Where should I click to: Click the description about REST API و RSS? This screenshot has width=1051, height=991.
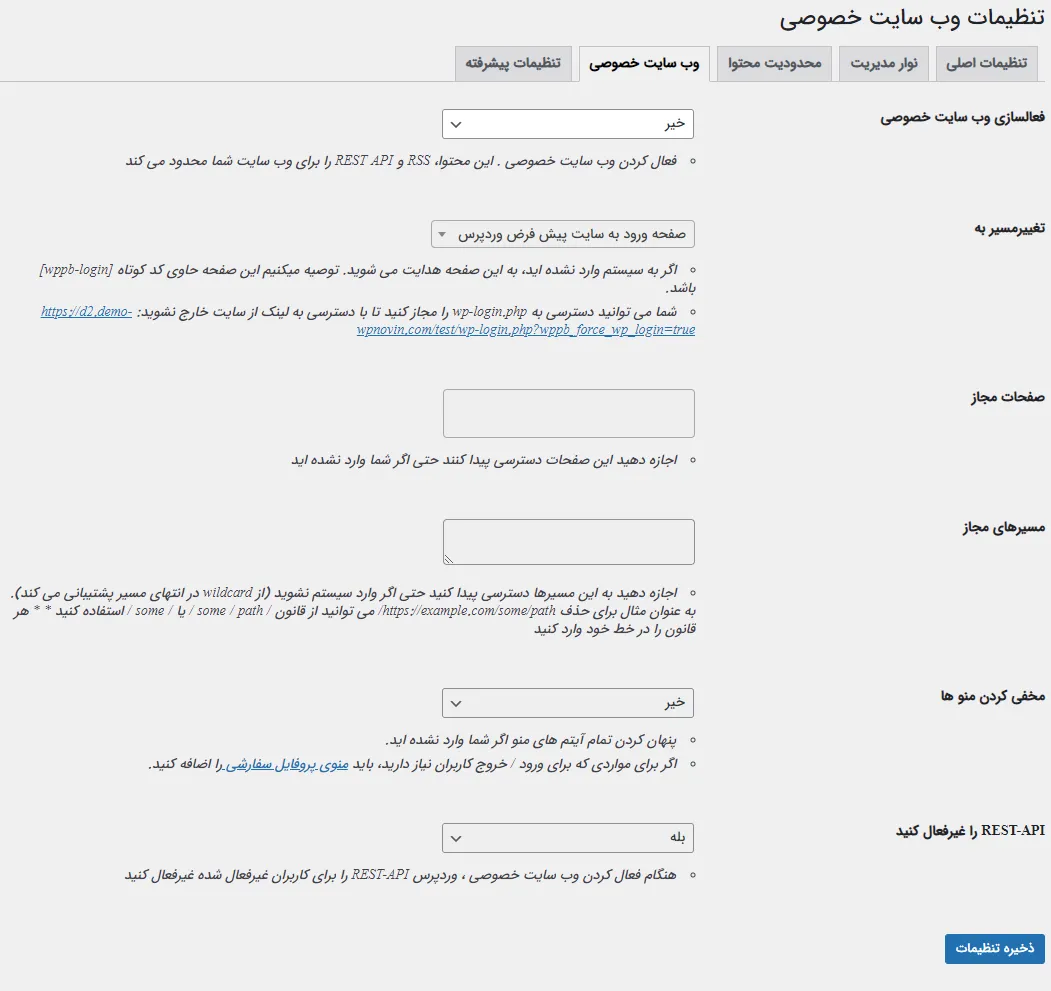tap(401, 161)
